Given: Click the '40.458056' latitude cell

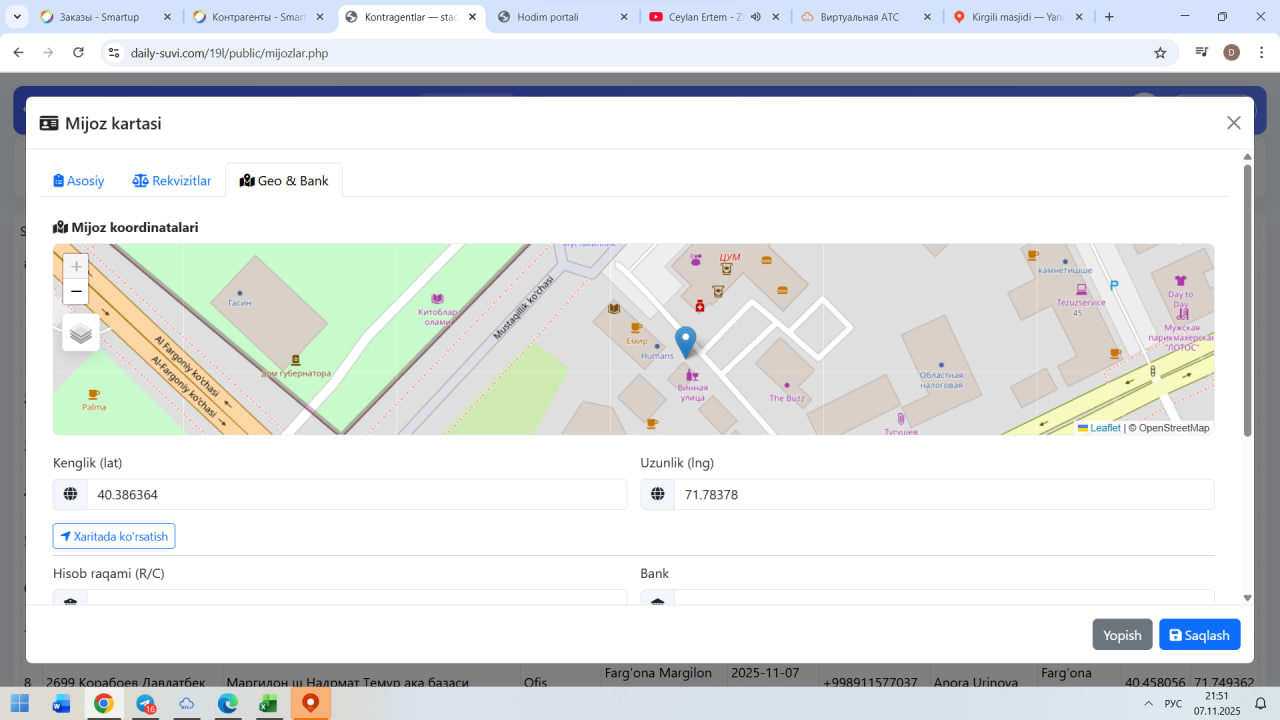Looking at the screenshot, I should 1155,682.
